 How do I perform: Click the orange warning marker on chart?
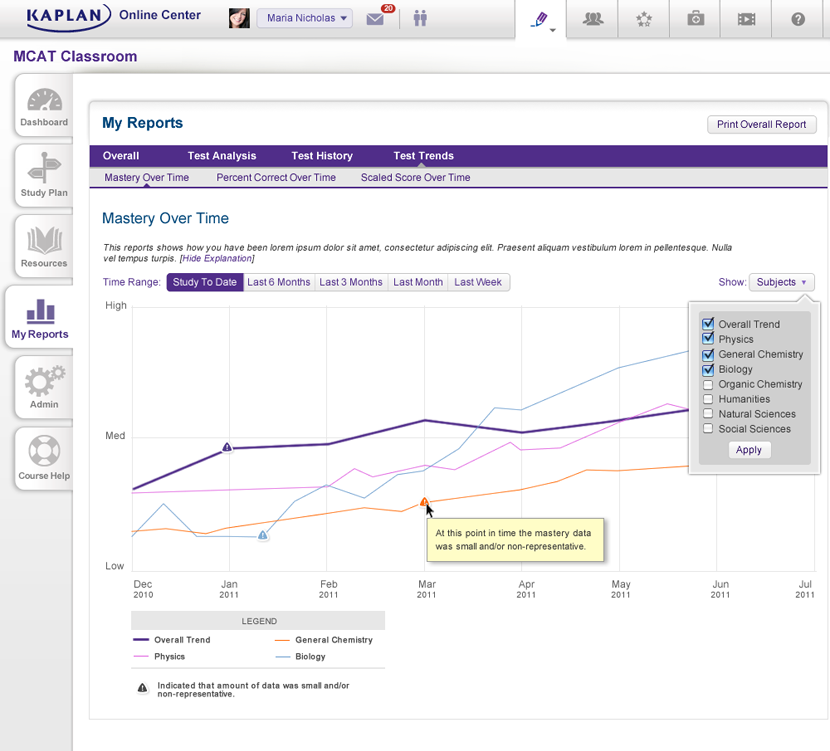pyautogui.click(x=425, y=502)
